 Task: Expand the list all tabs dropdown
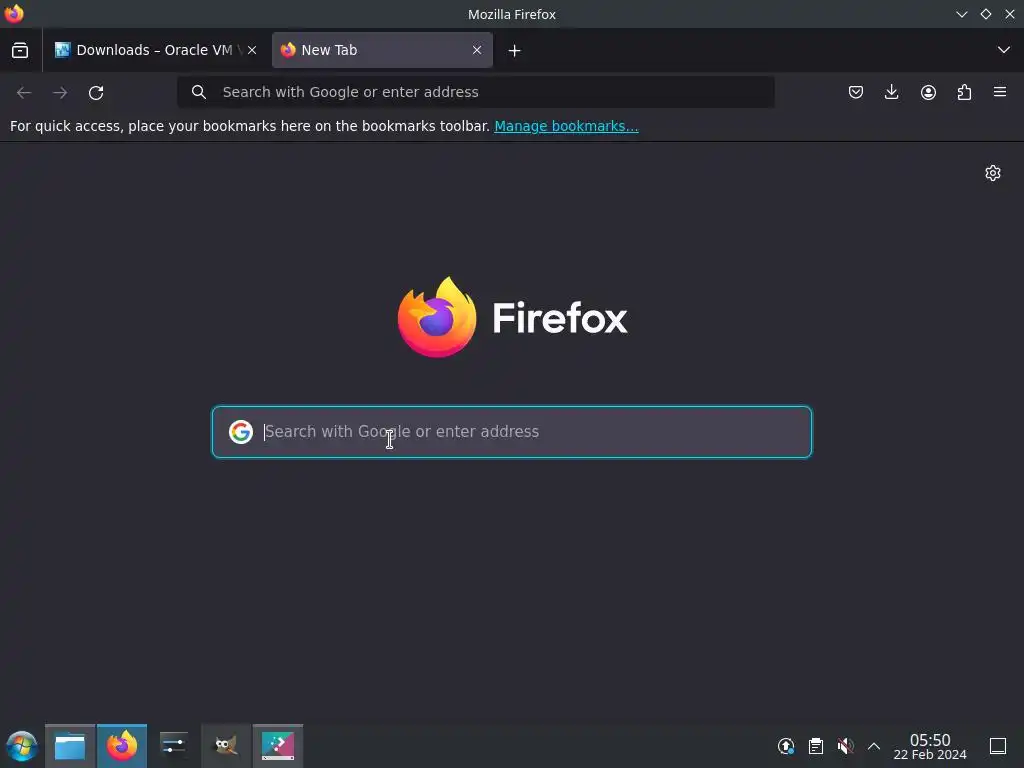click(1004, 50)
